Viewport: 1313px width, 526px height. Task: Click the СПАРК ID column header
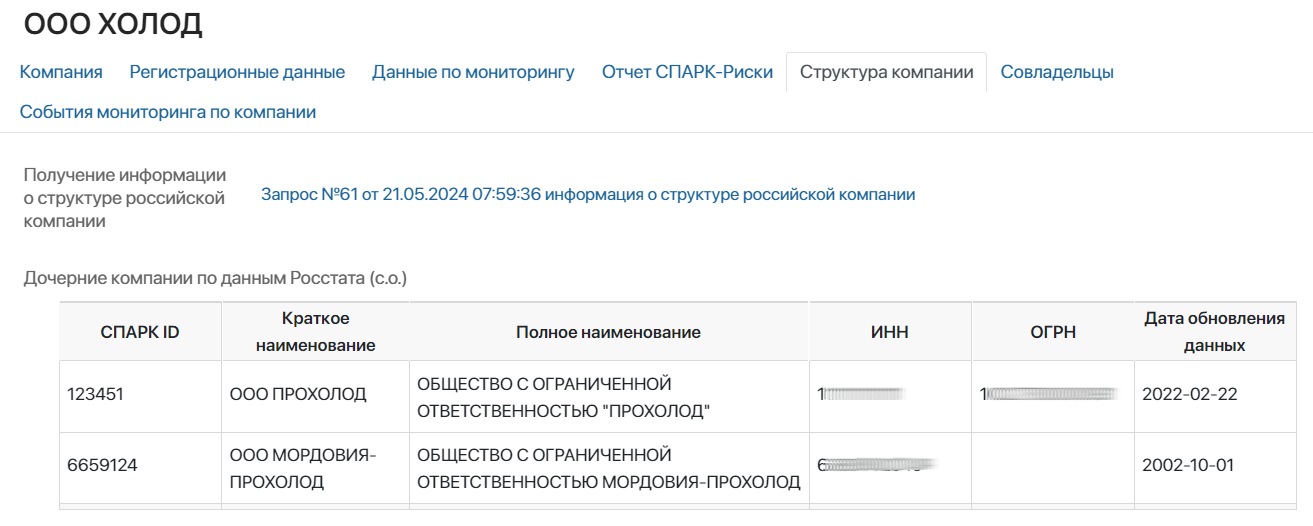click(x=140, y=332)
